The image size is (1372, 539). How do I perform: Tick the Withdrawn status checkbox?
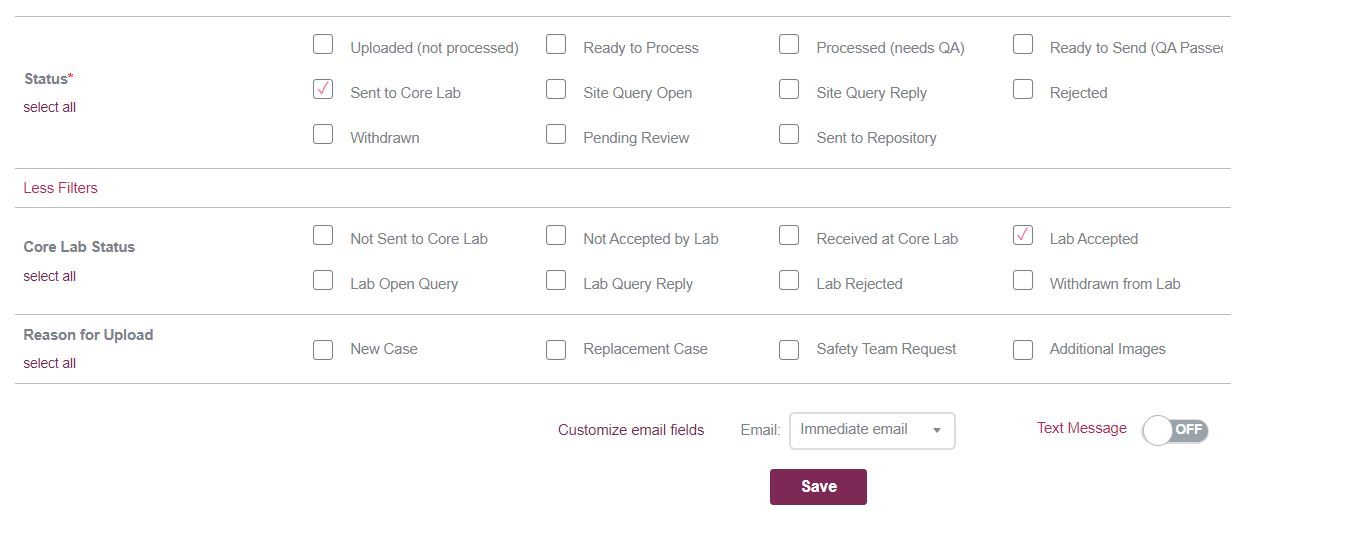pyautogui.click(x=323, y=135)
